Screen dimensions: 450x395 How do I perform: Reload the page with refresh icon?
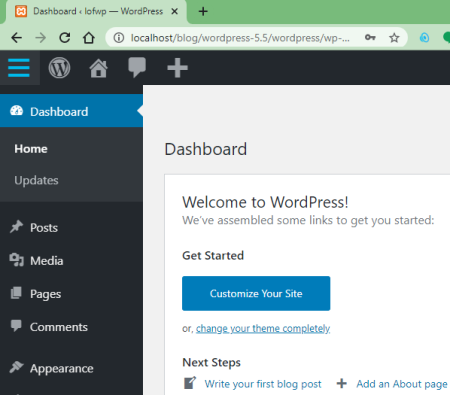[x=65, y=38]
